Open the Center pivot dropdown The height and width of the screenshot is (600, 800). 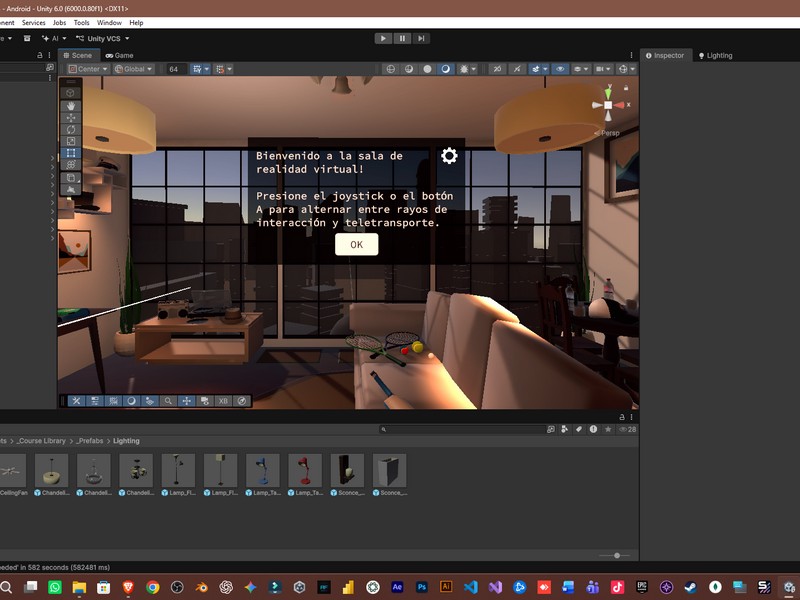pos(88,69)
